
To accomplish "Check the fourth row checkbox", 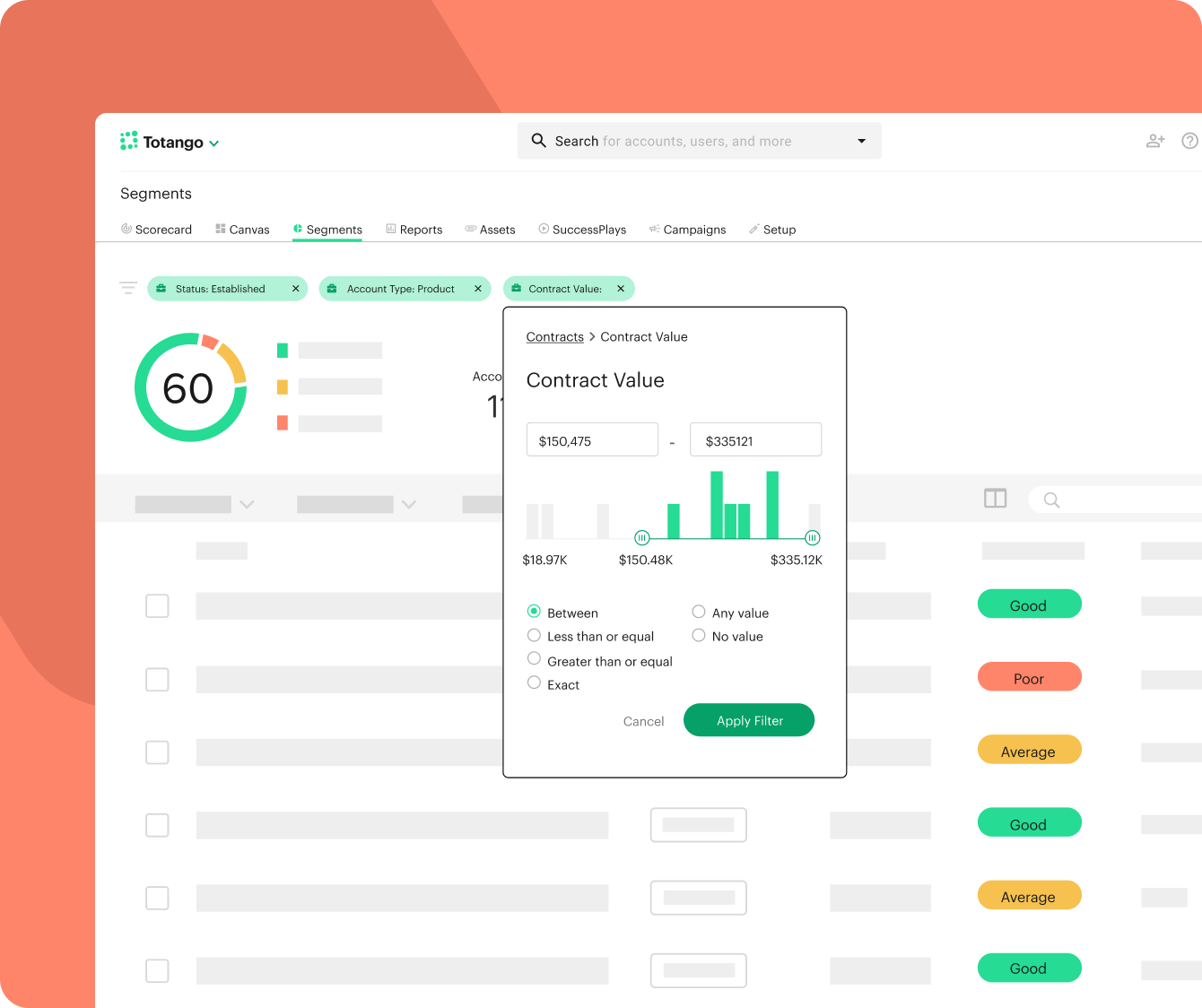I will coord(157,825).
